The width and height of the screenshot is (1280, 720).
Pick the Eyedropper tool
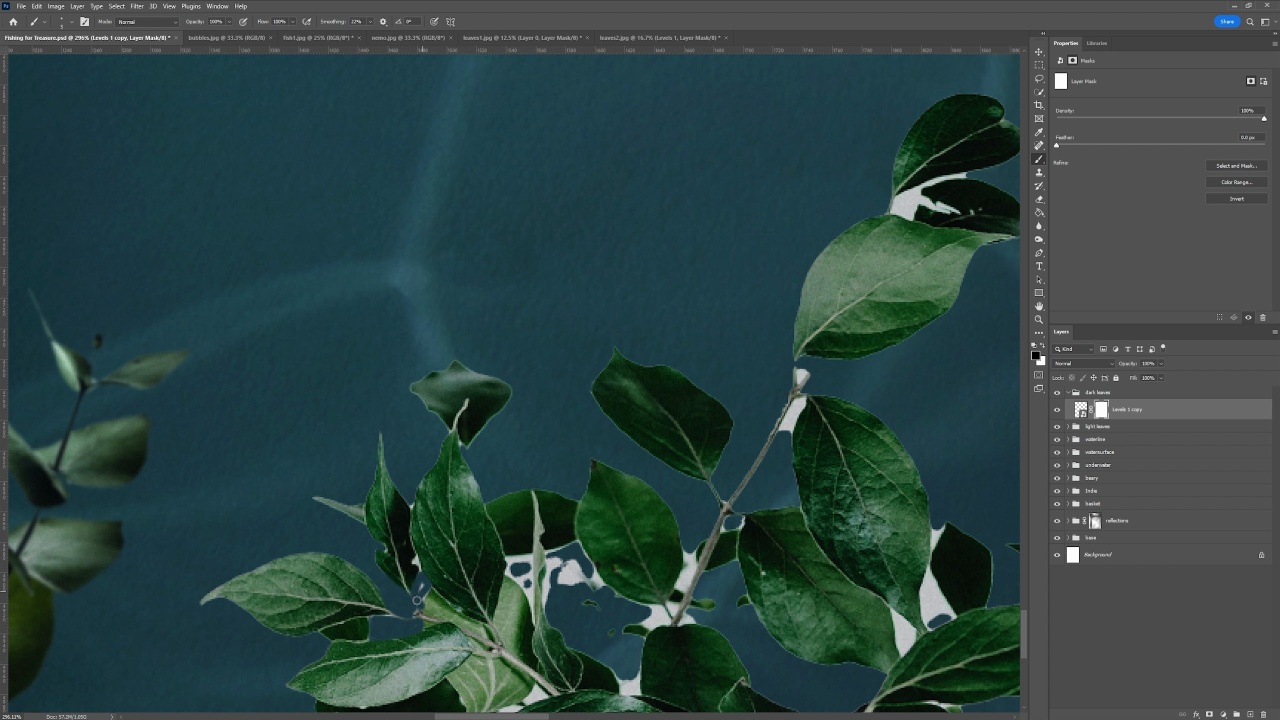coord(1039,132)
